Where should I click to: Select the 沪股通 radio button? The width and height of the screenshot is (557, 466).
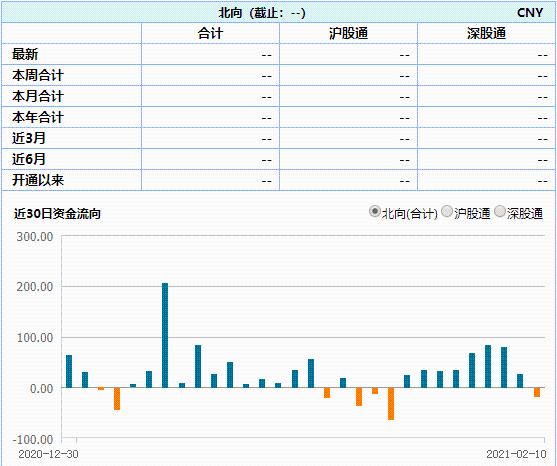coord(447,211)
